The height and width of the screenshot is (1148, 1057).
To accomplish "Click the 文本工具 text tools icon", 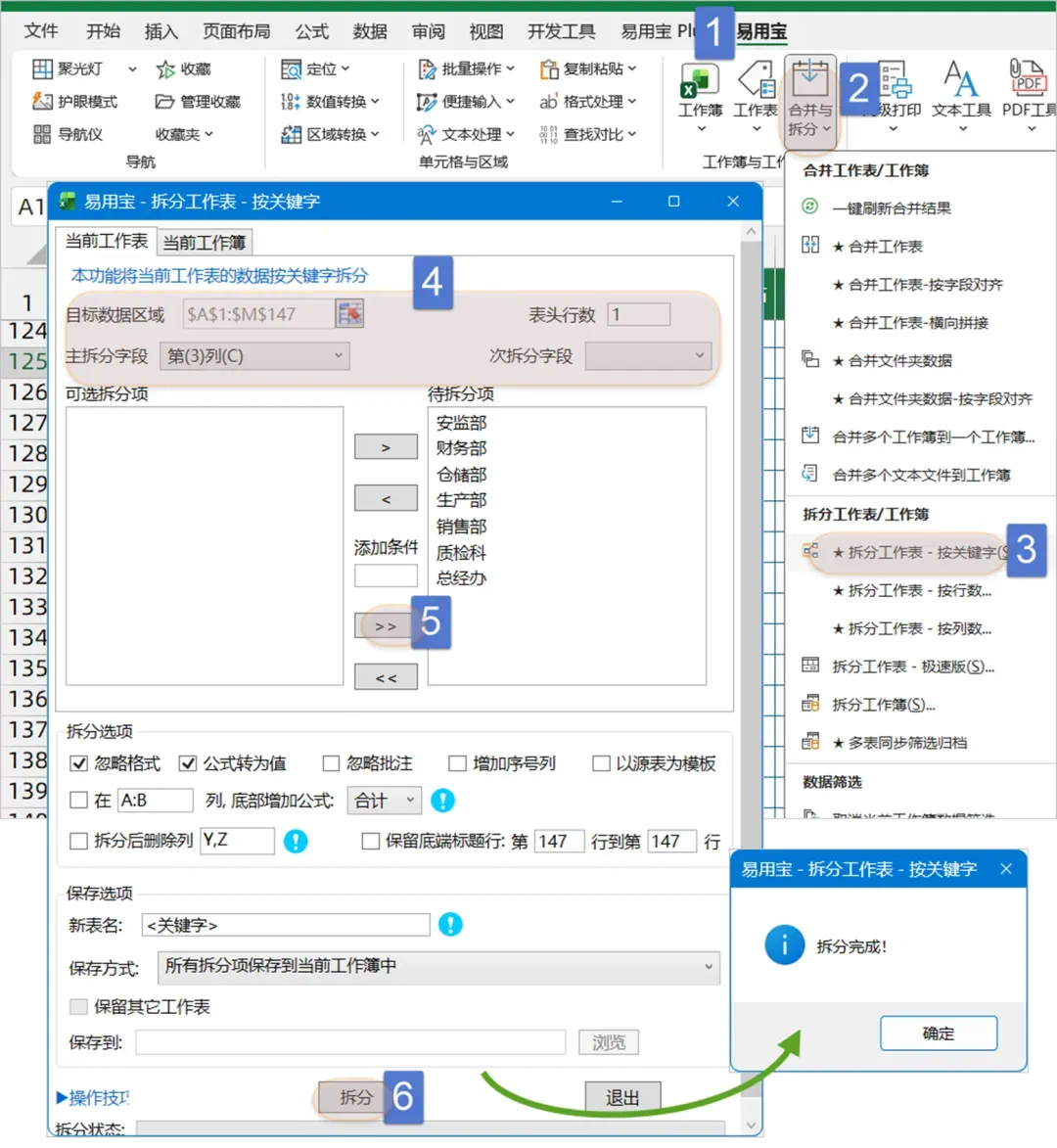I will pyautogui.click(x=961, y=79).
